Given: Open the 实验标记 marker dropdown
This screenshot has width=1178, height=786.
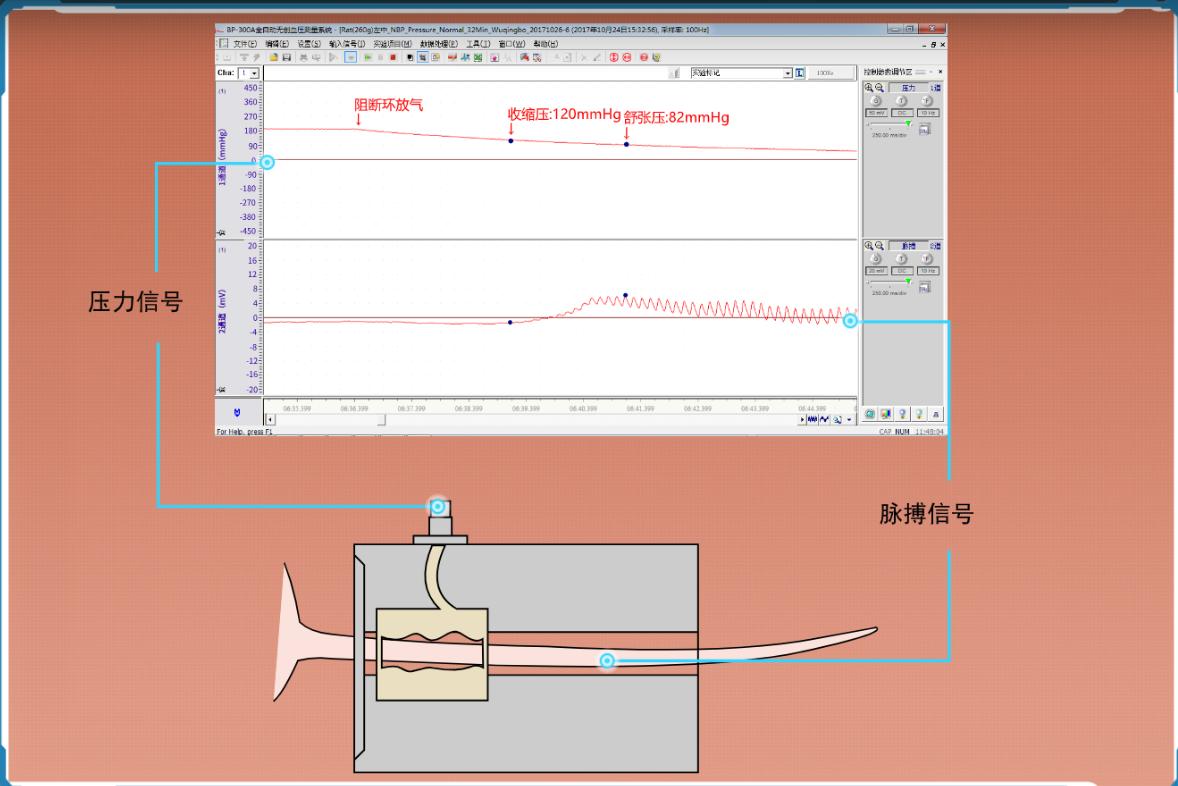Looking at the screenshot, I should click(787, 73).
